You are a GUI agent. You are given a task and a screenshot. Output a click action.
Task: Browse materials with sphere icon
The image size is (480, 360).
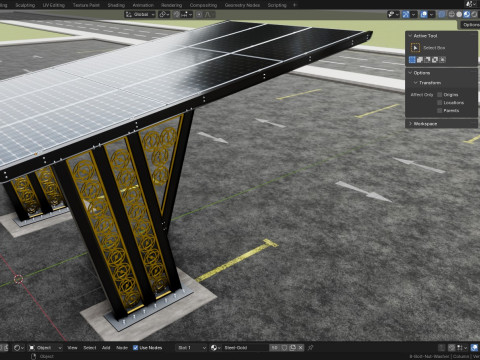point(216,348)
